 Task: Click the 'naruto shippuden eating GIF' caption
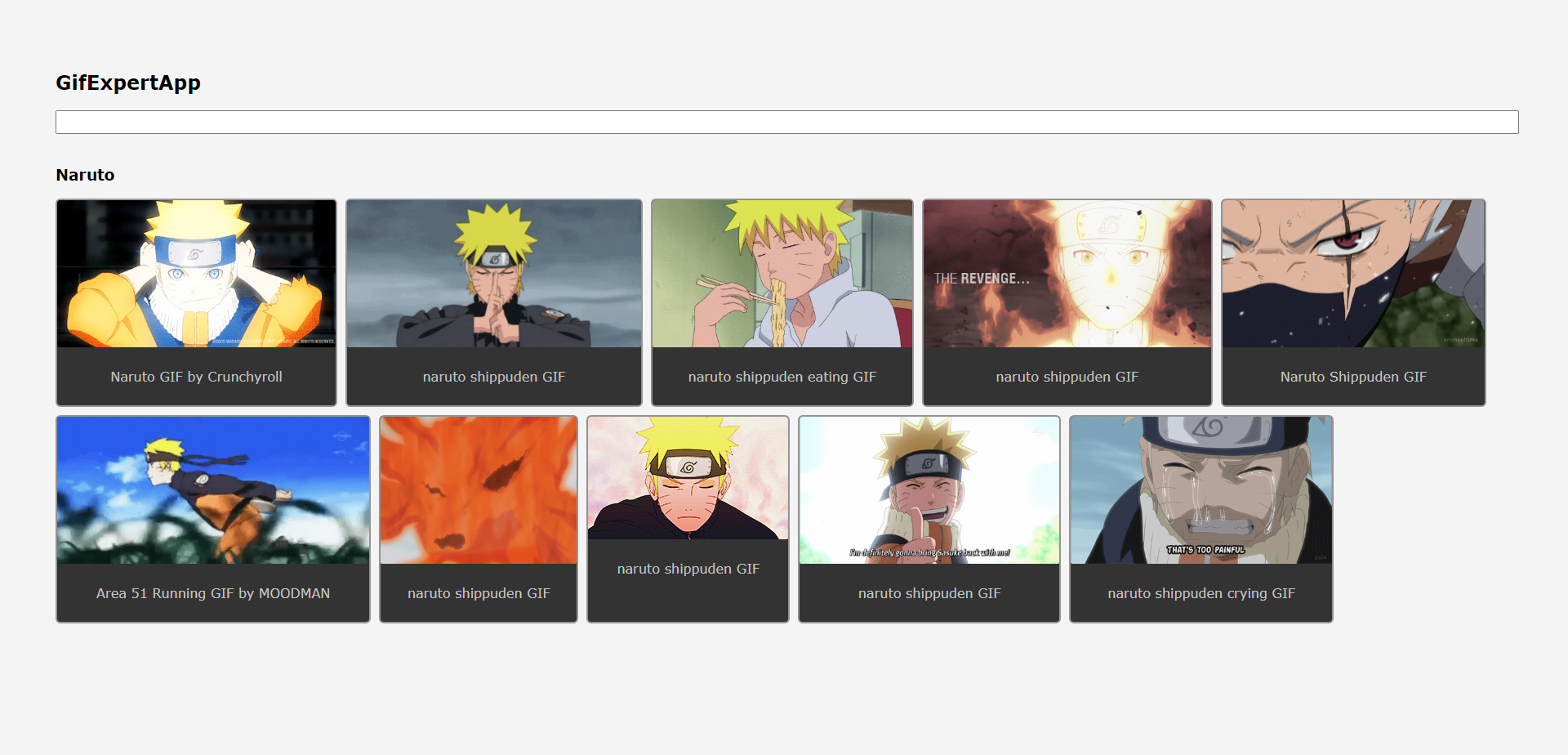pyautogui.click(x=782, y=377)
